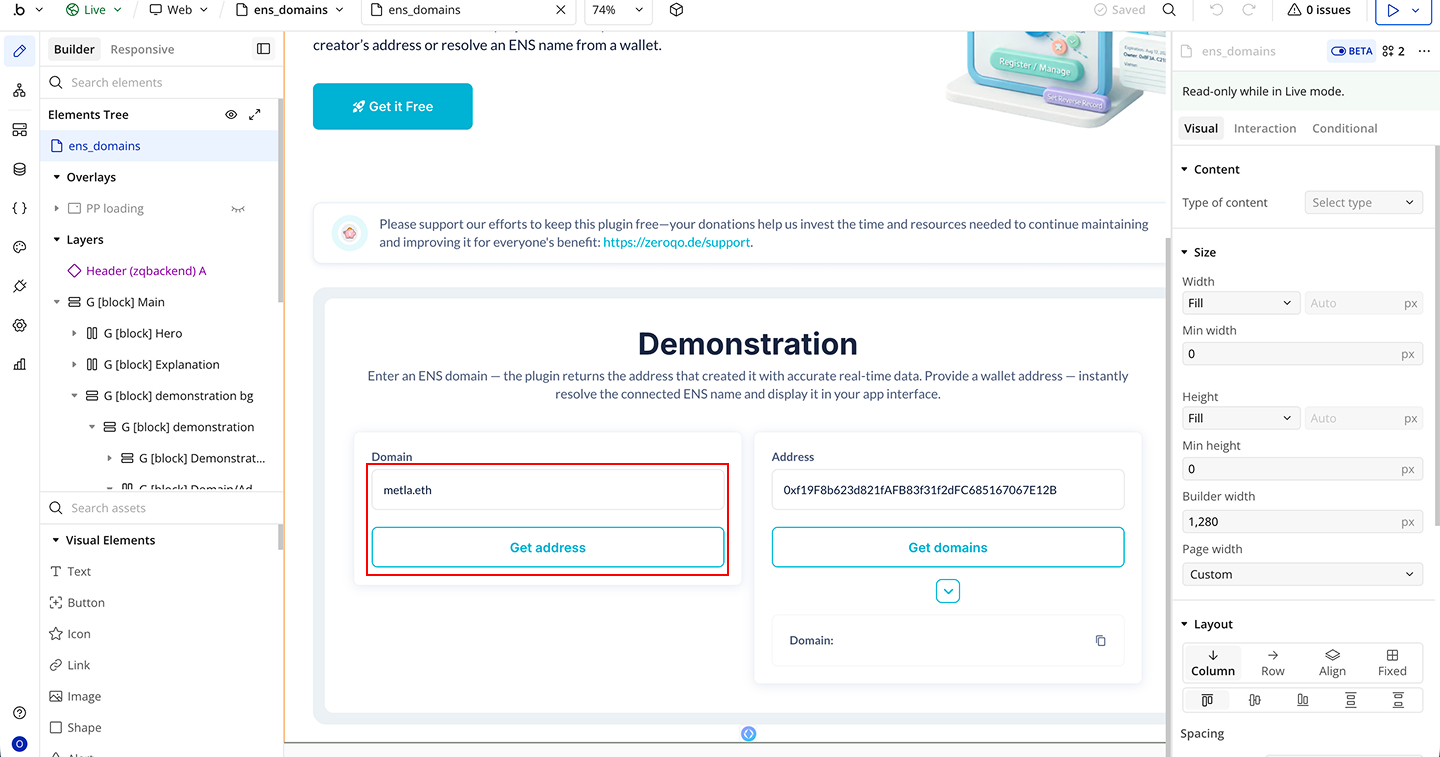The height and width of the screenshot is (757, 1440).
Task: Open the Width Fill dropdown
Action: (x=1240, y=303)
